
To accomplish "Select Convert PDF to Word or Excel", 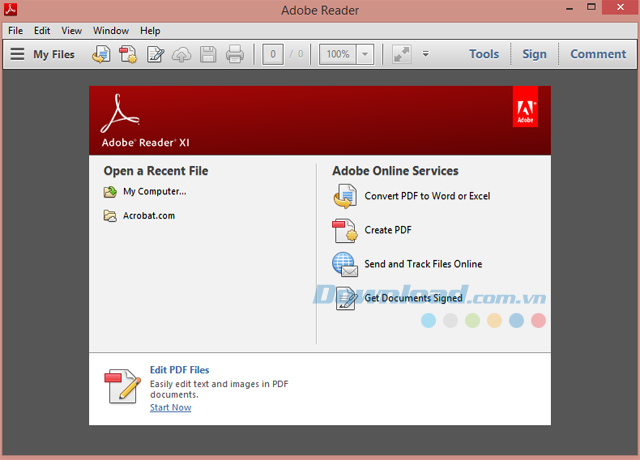I will click(427, 196).
